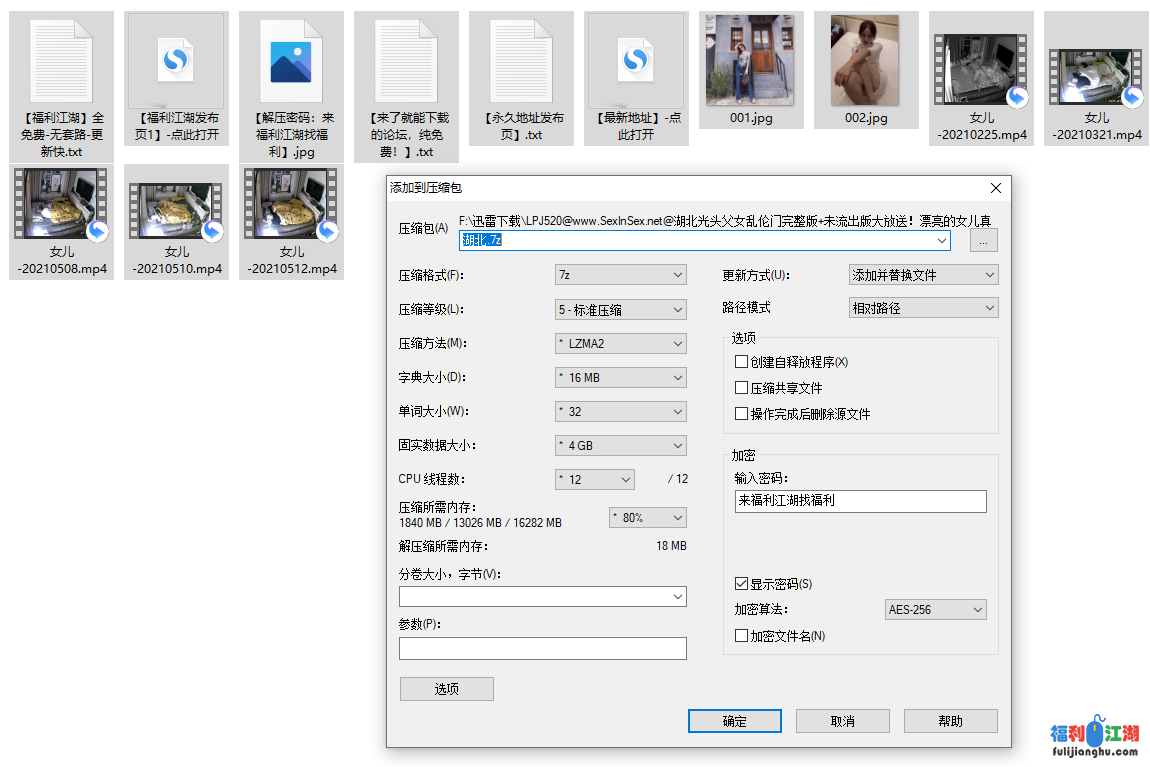1150x767 pixels.
Task: Open the 压缩格式 dropdown showing 7z
Action: click(x=621, y=275)
